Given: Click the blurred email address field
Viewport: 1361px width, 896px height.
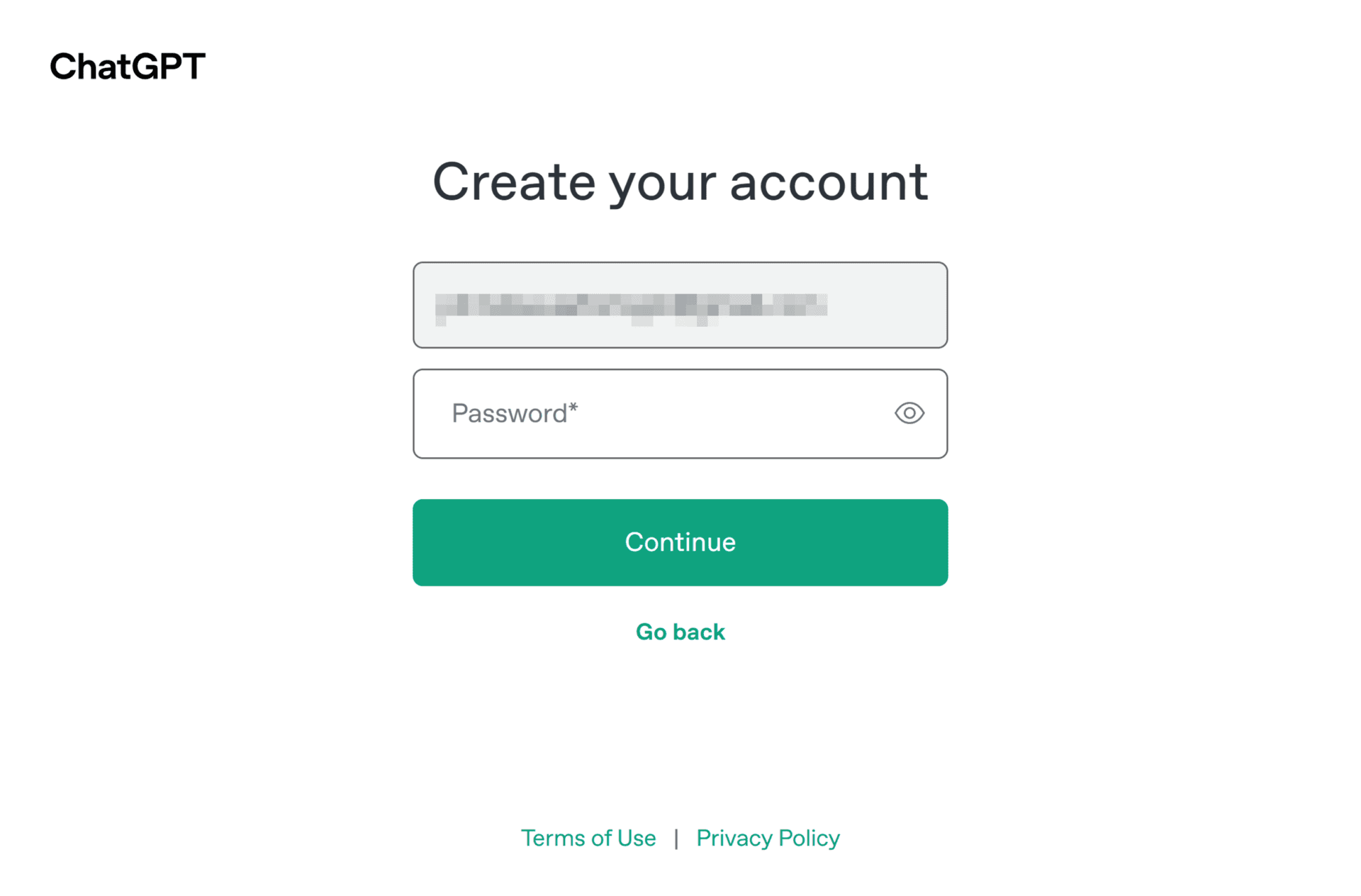Looking at the screenshot, I should 680,305.
